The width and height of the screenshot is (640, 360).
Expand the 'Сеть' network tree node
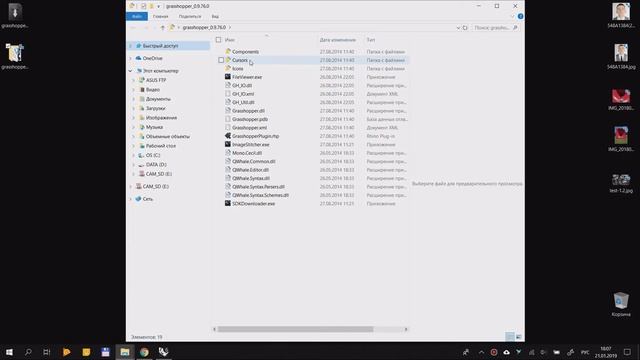click(131, 199)
